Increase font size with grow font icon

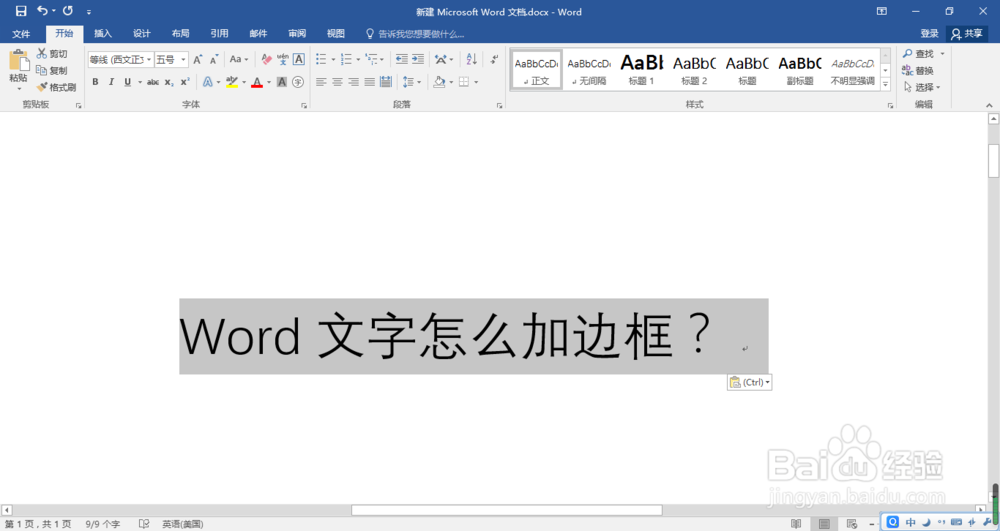(x=198, y=59)
